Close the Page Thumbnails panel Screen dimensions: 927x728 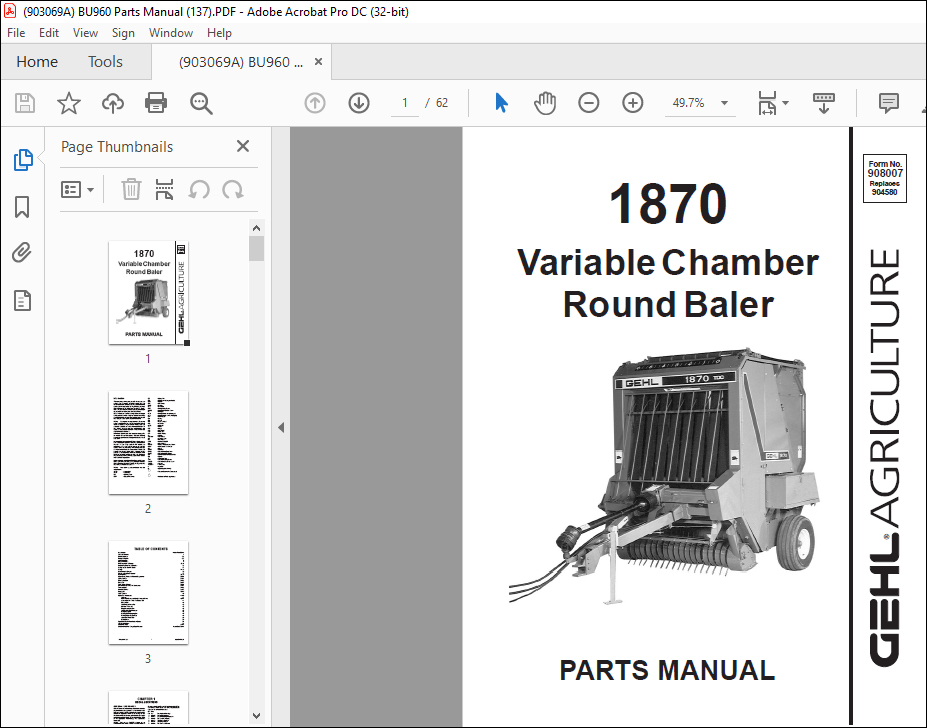[x=243, y=146]
